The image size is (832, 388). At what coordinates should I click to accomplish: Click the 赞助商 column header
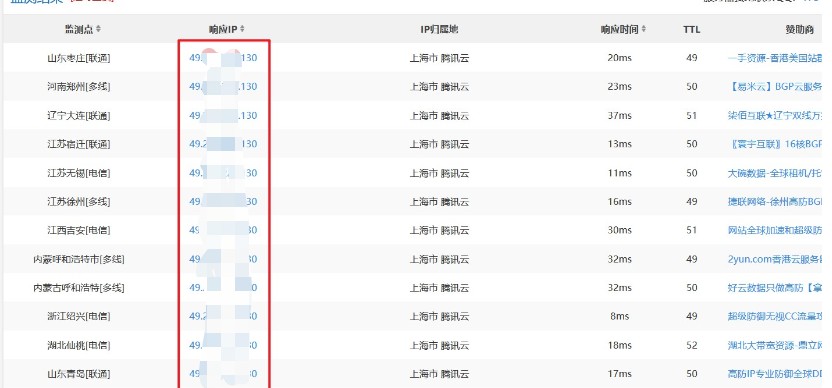tap(800, 30)
